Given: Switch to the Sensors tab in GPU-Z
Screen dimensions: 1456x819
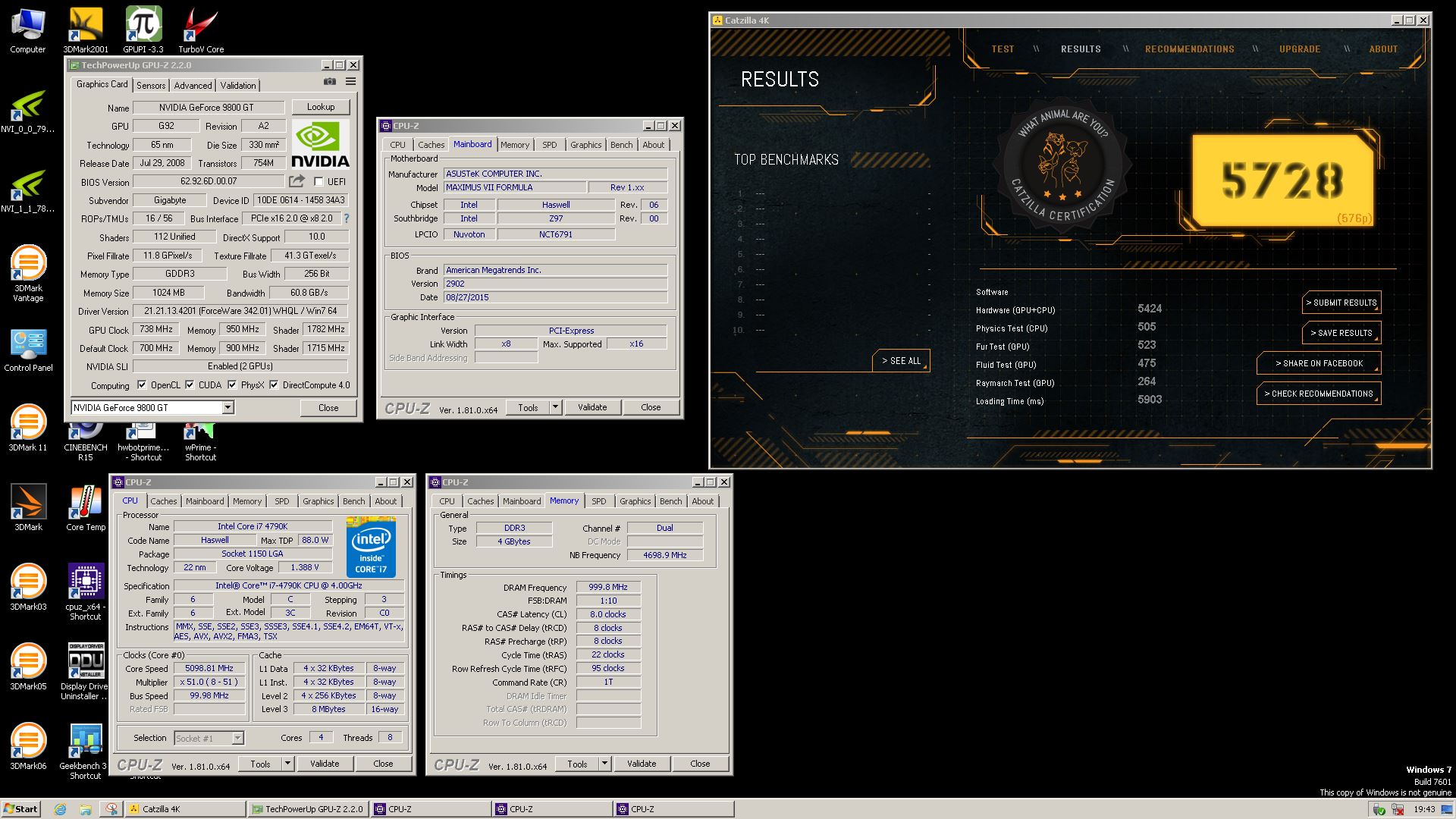Looking at the screenshot, I should coord(151,86).
